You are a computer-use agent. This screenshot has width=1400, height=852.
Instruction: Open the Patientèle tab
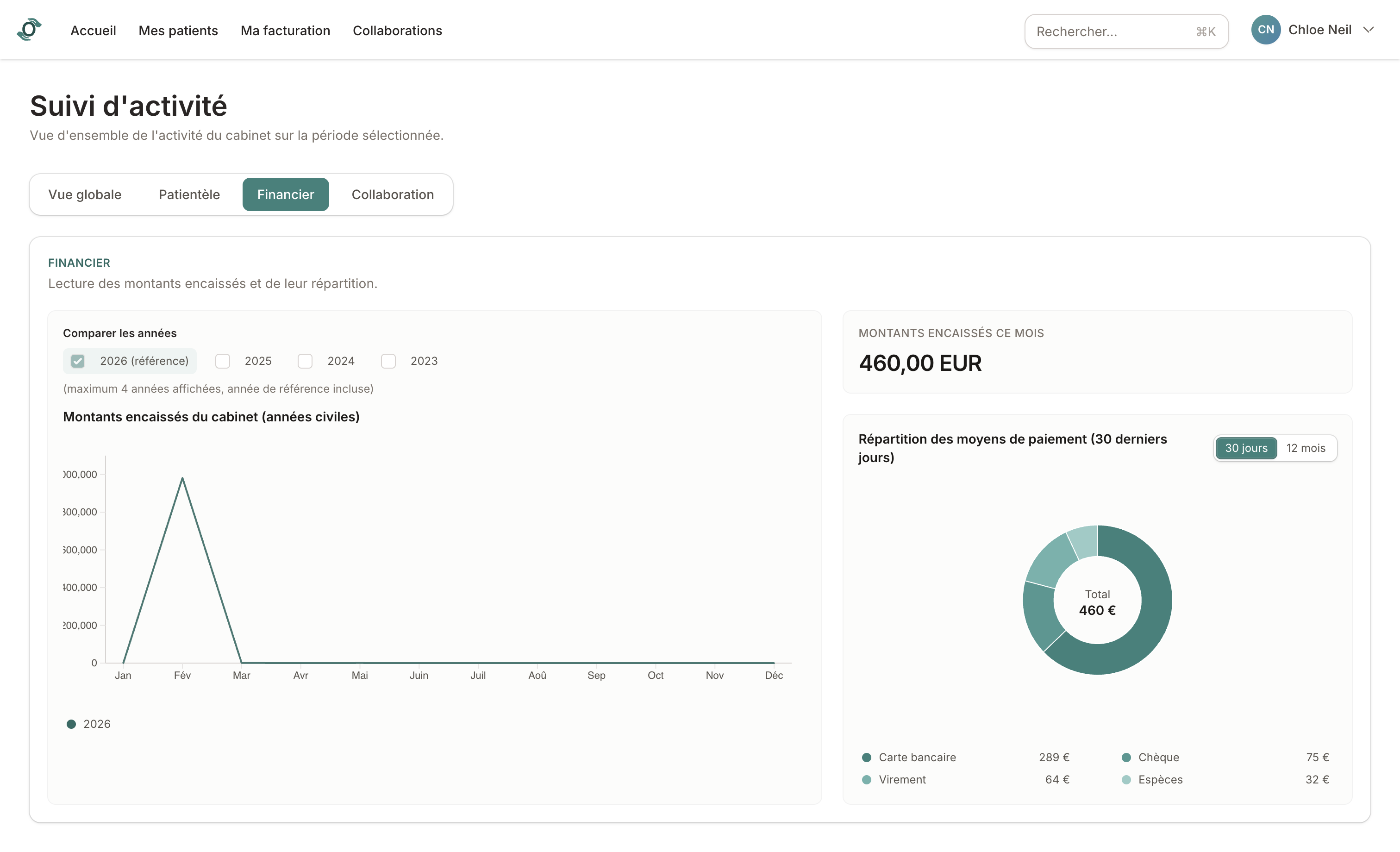[189, 194]
